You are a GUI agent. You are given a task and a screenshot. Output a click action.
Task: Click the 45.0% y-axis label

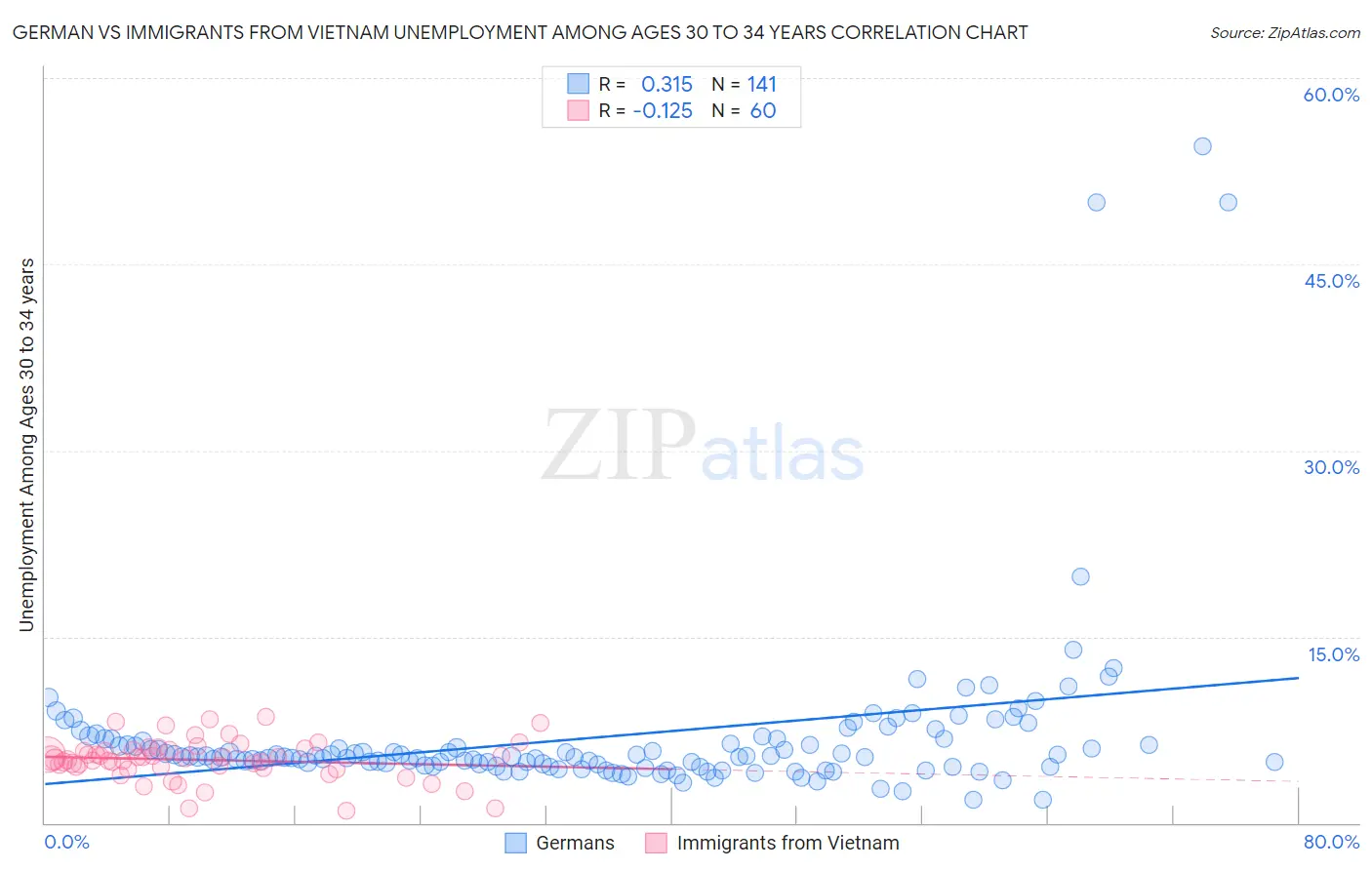(1331, 281)
